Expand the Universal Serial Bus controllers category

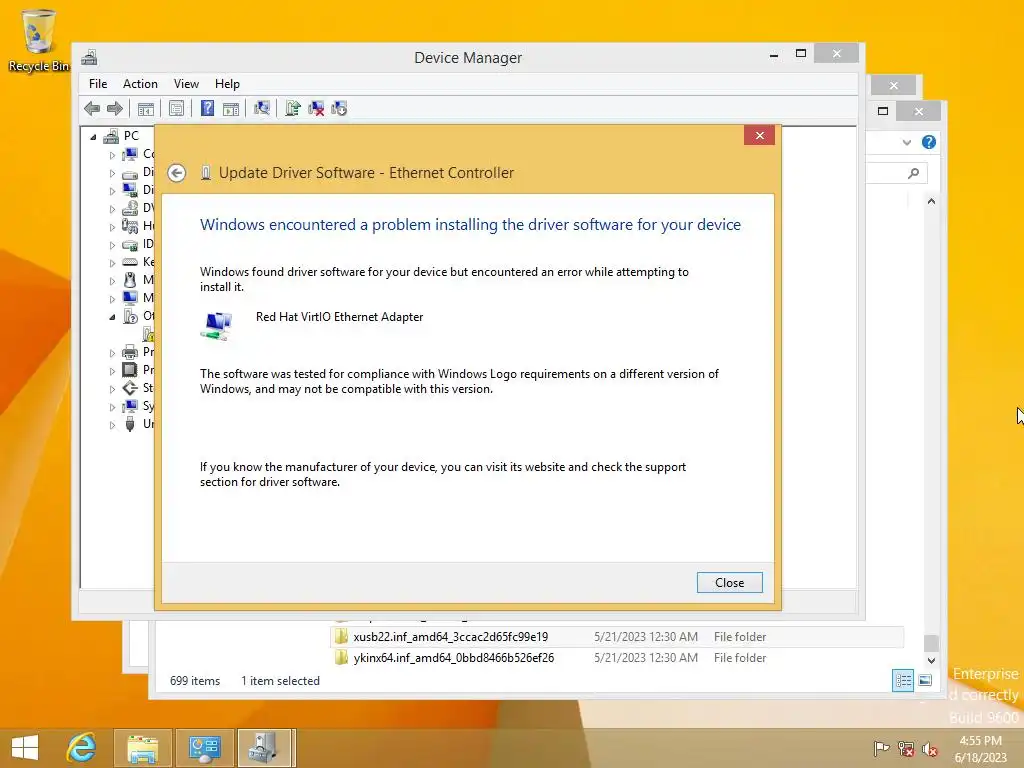(112, 425)
